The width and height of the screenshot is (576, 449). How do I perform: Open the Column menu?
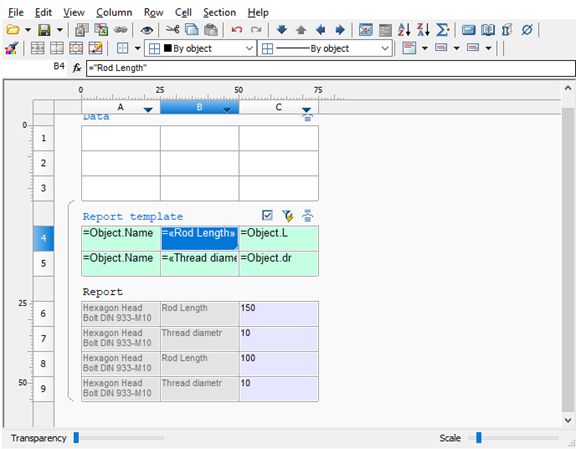point(114,12)
